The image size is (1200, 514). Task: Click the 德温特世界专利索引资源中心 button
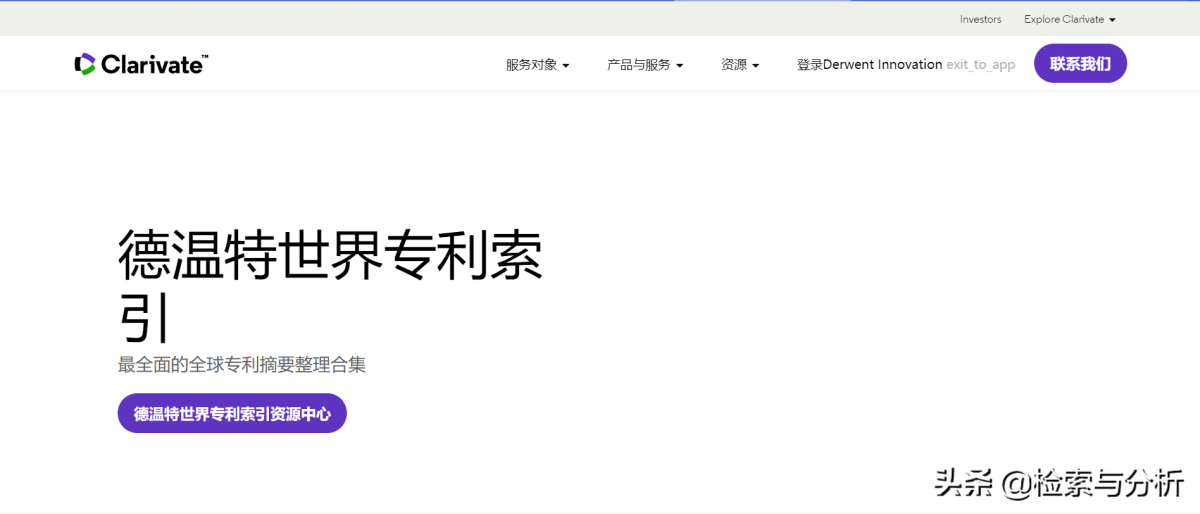(x=232, y=413)
